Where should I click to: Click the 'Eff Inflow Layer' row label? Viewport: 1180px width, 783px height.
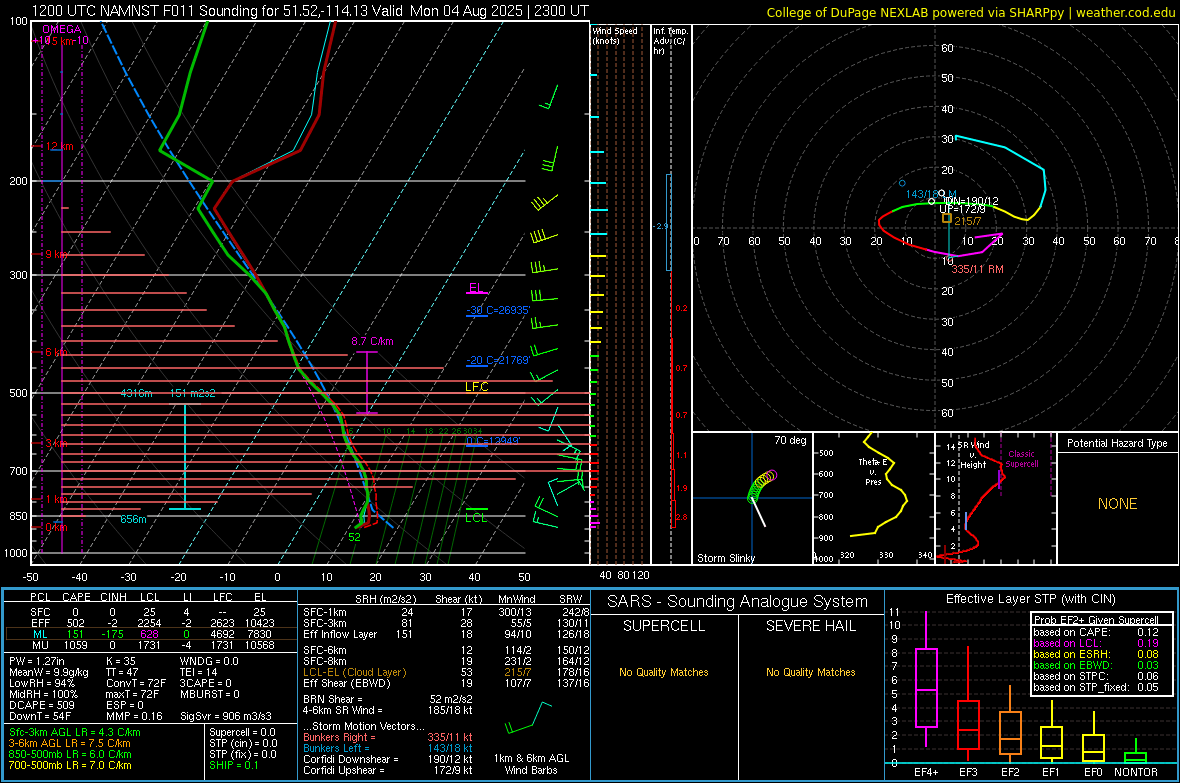coord(340,634)
